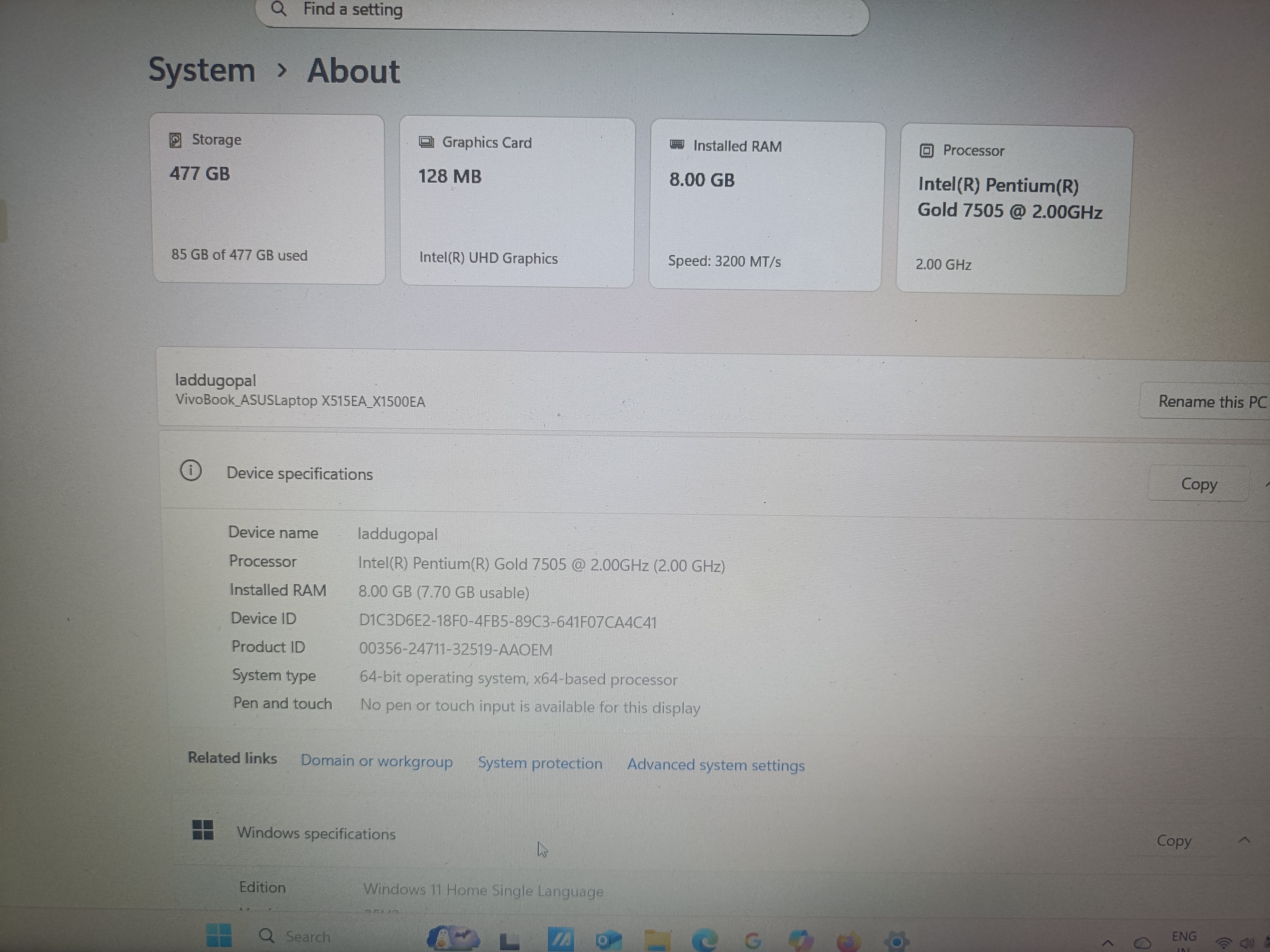
Task: Click the magnifier in Find a setting
Action: [x=279, y=9]
